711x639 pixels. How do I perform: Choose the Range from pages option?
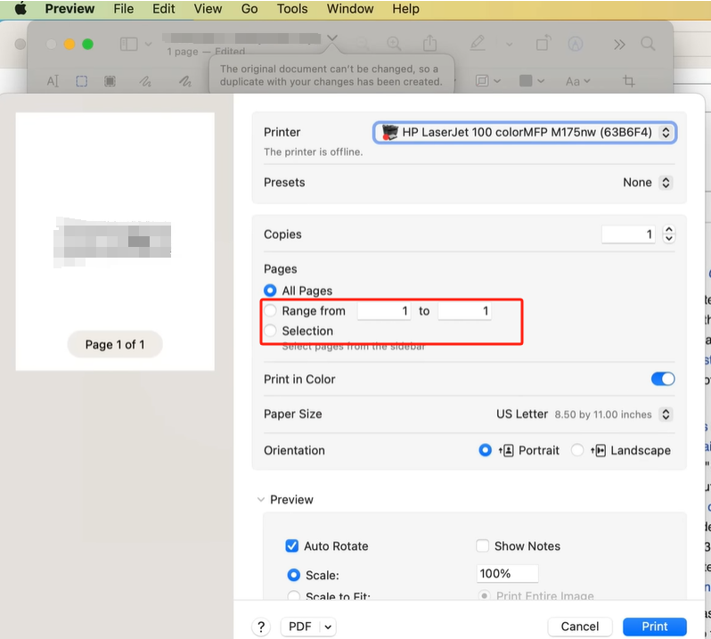click(270, 311)
